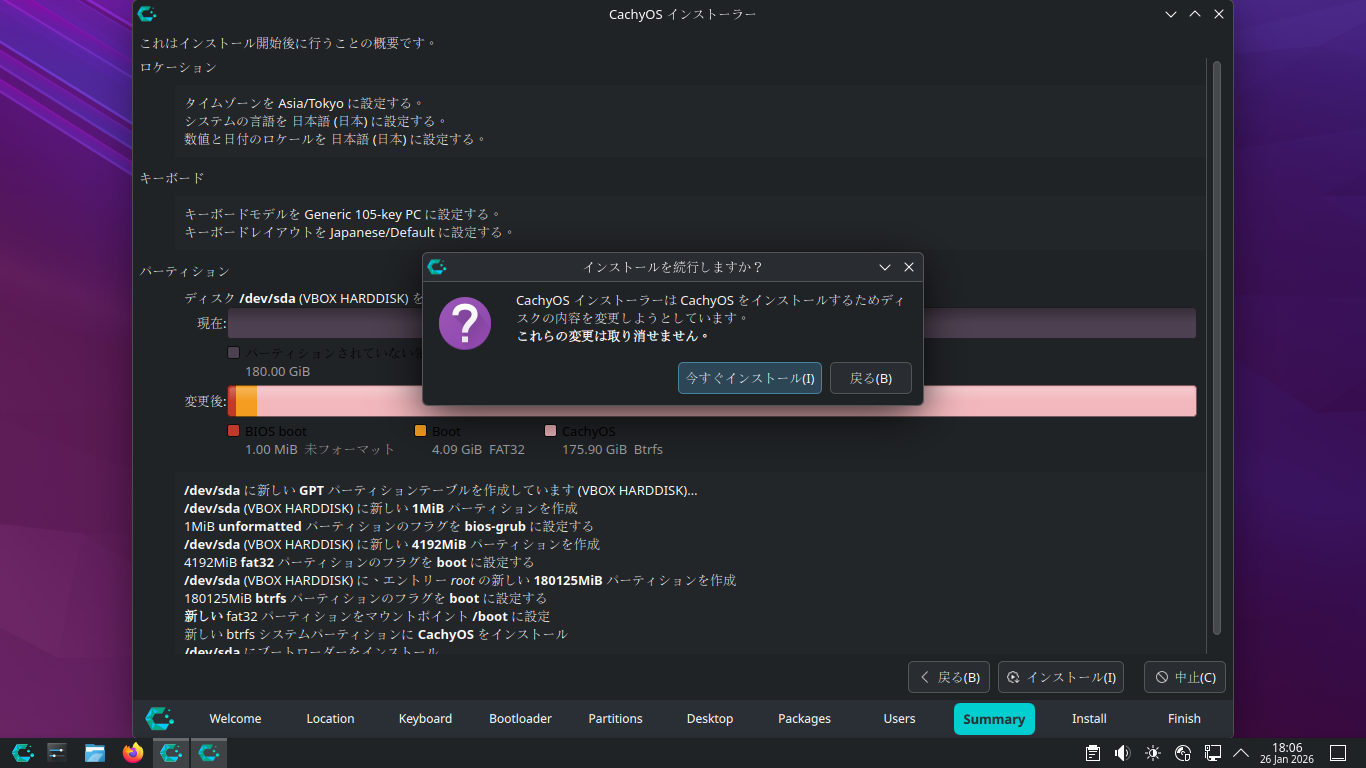Open the Keyboard step
The width and height of the screenshot is (1366, 768).
coord(425,719)
